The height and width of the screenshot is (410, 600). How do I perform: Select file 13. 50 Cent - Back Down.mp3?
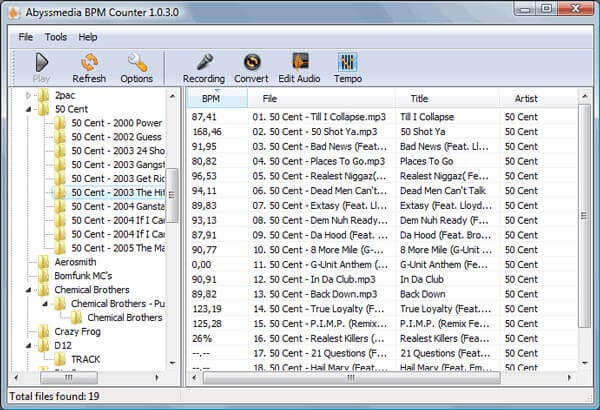coord(315,294)
